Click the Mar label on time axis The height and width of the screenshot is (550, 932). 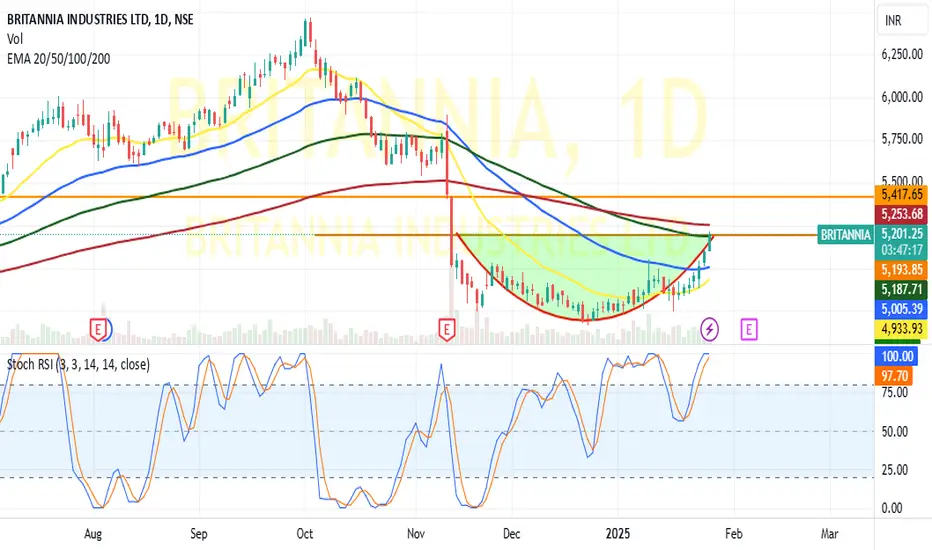coord(829,534)
